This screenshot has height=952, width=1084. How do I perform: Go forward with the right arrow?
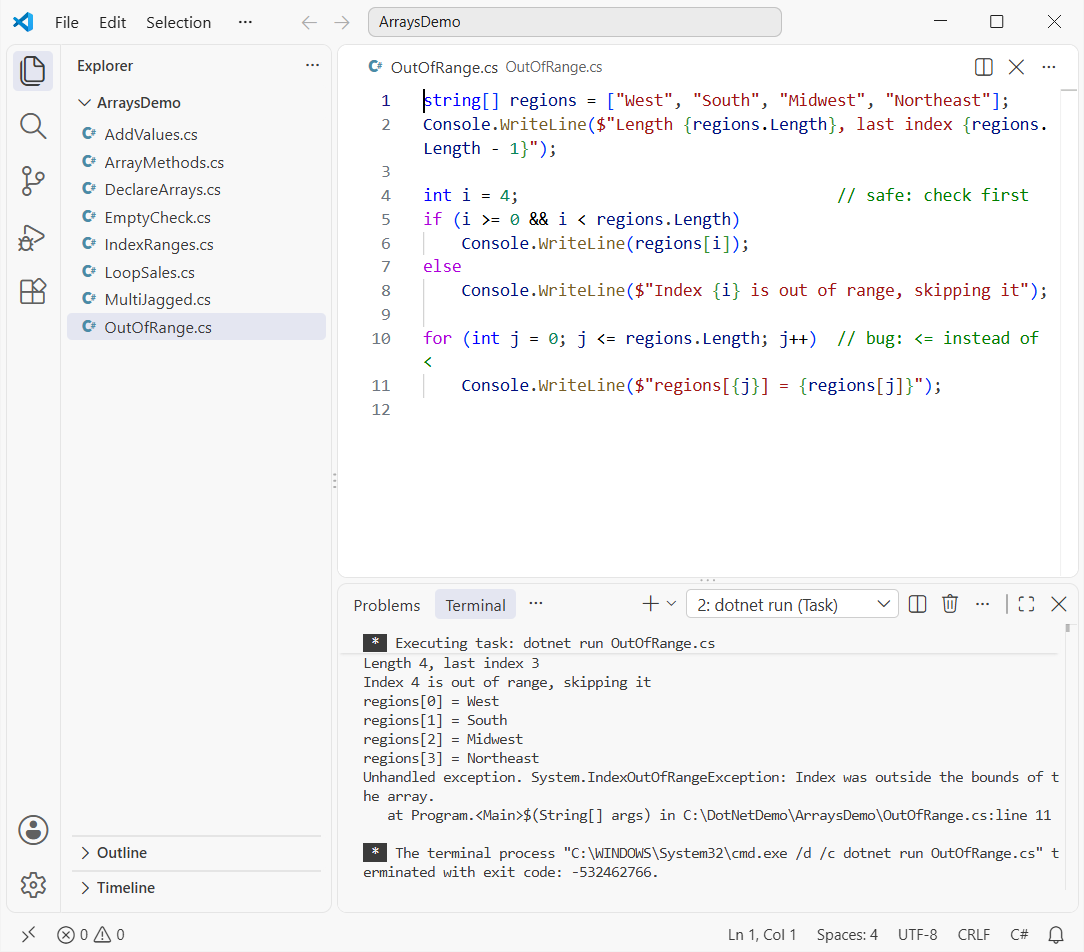click(342, 22)
